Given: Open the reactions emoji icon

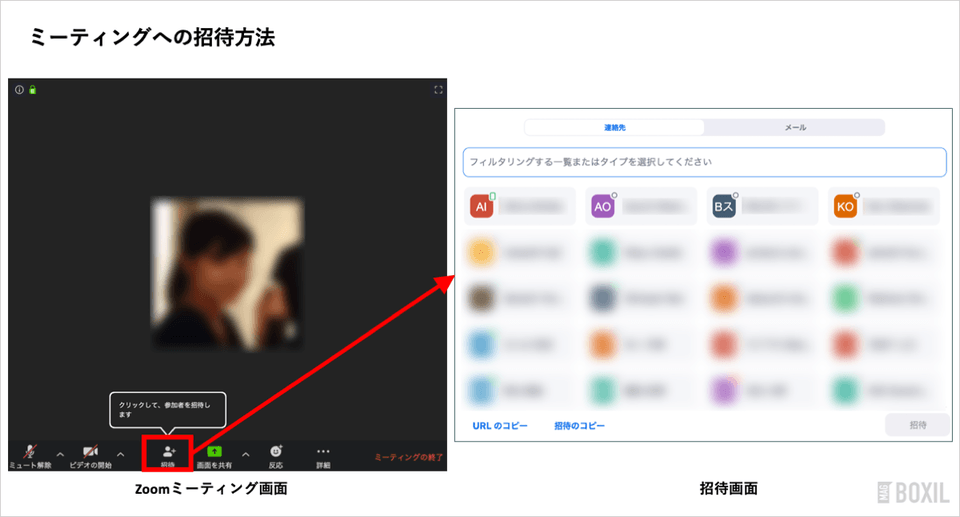Looking at the screenshot, I should coord(276,451).
